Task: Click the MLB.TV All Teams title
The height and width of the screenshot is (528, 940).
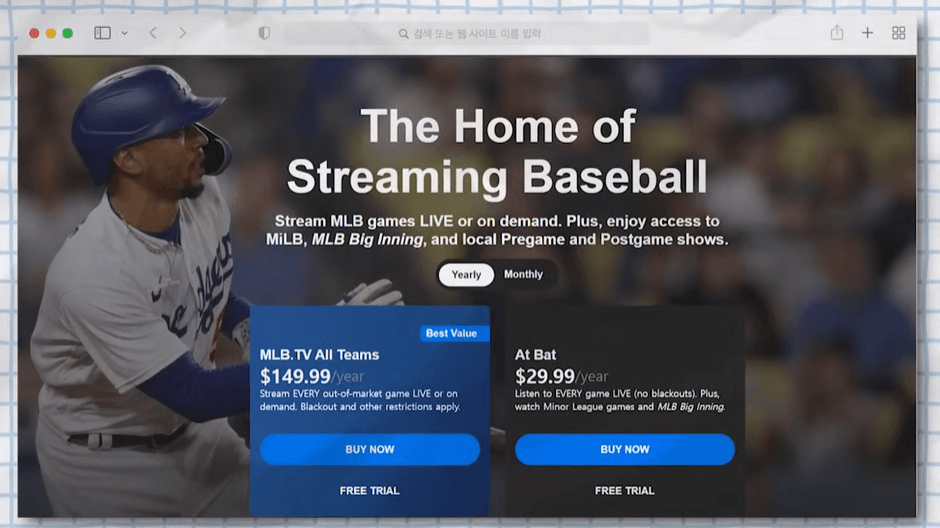Action: [320, 355]
